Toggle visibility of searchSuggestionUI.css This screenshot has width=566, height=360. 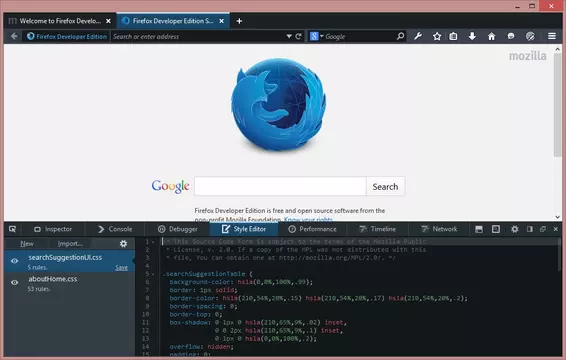[14, 261]
